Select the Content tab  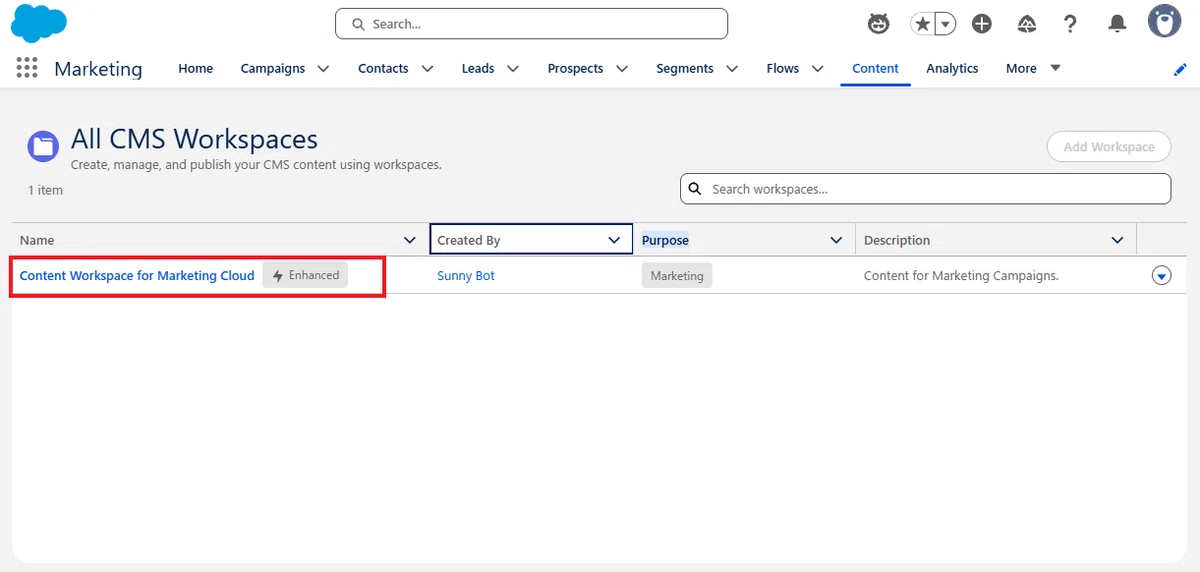[875, 68]
